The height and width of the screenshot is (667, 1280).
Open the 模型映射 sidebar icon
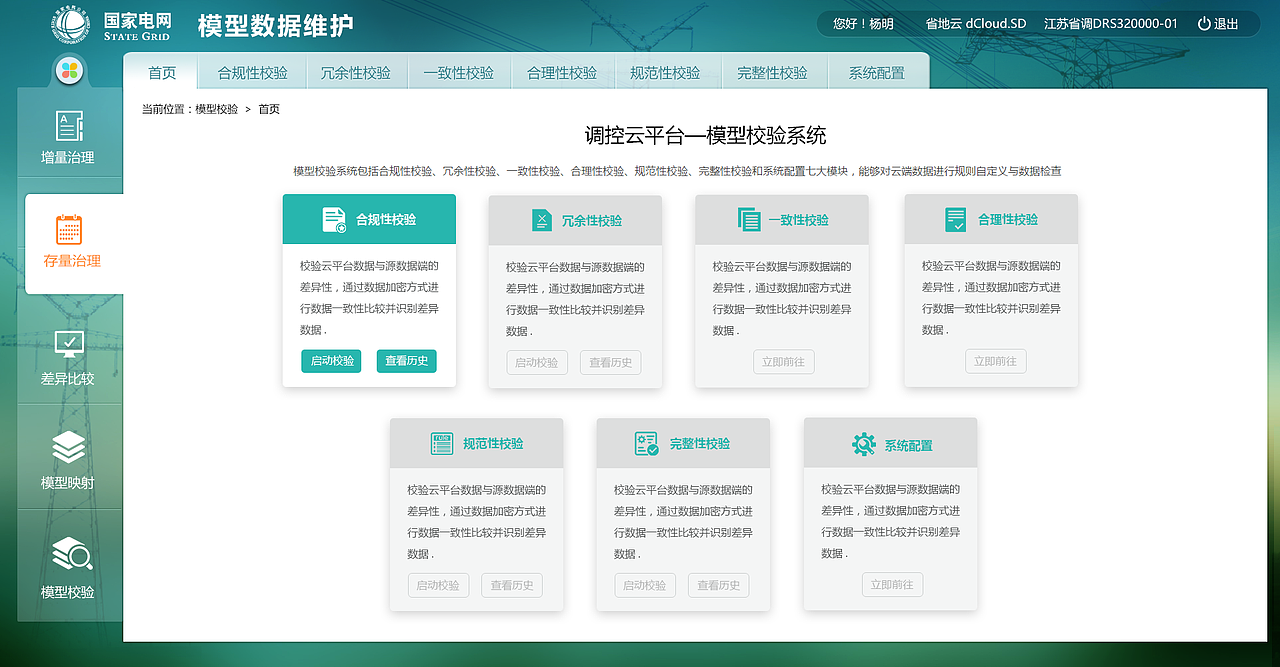click(x=68, y=455)
